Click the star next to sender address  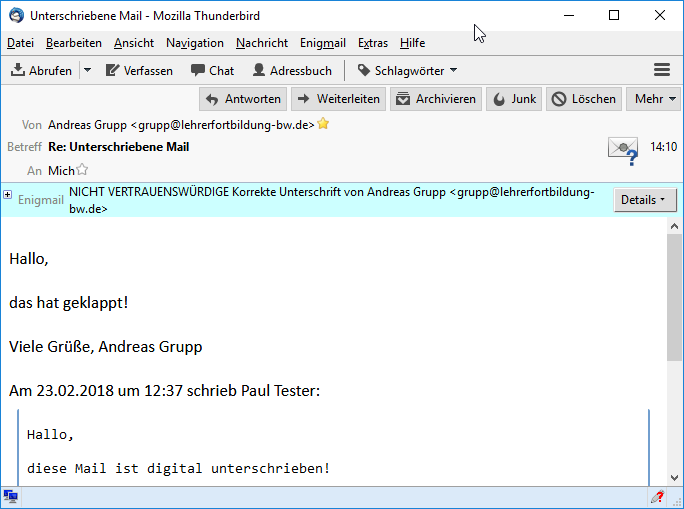(324, 125)
